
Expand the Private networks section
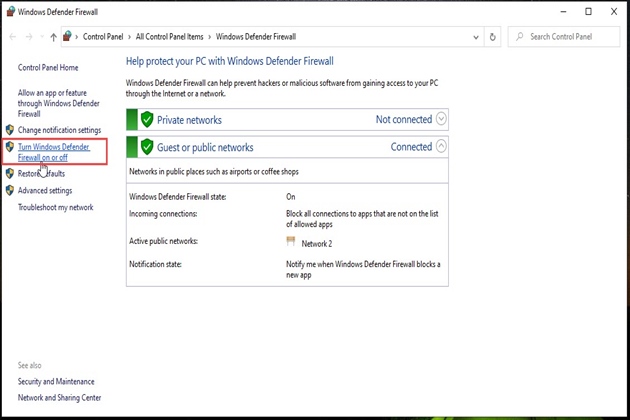coord(441,119)
